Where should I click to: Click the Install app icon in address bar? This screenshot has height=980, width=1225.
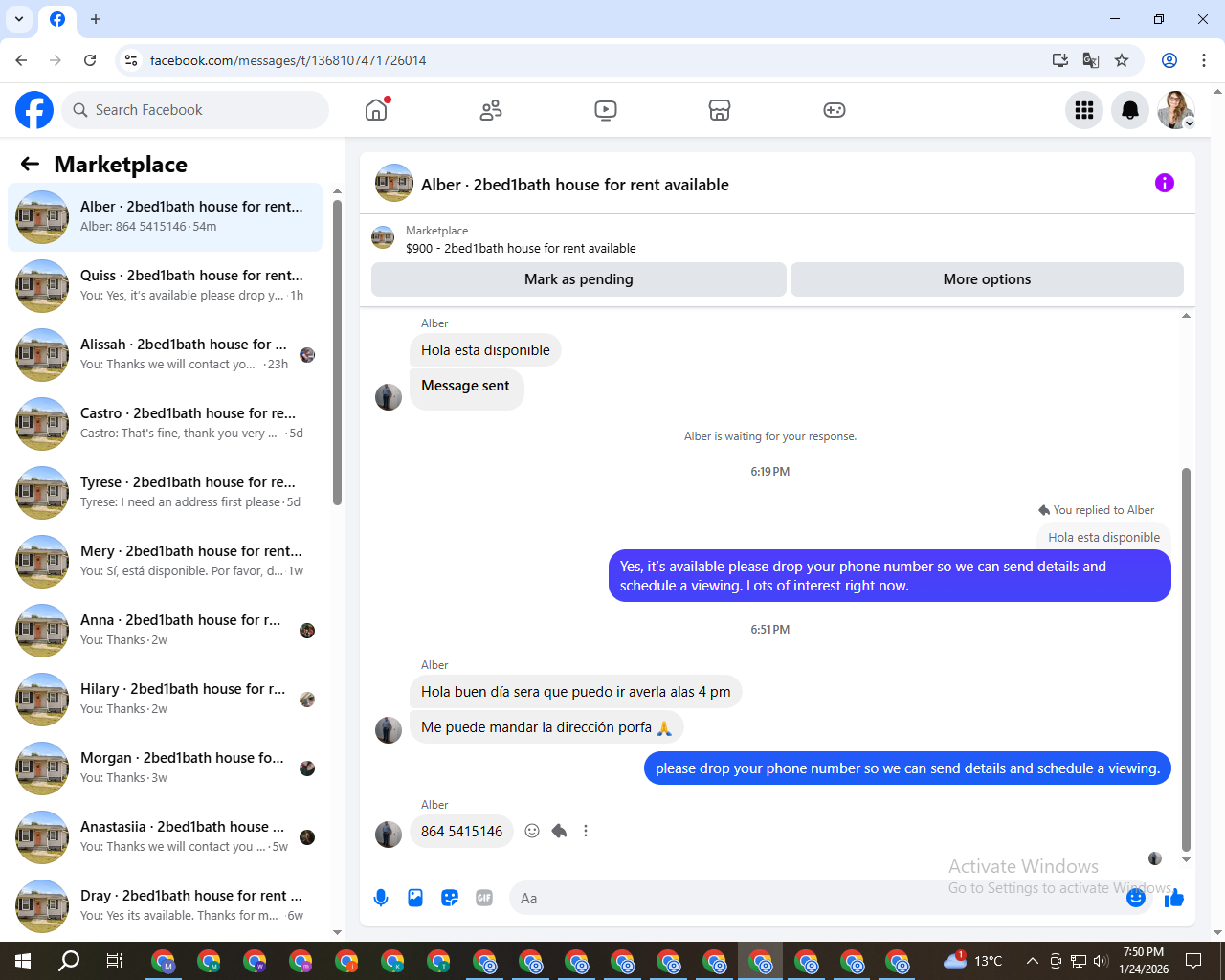pos(1060,60)
